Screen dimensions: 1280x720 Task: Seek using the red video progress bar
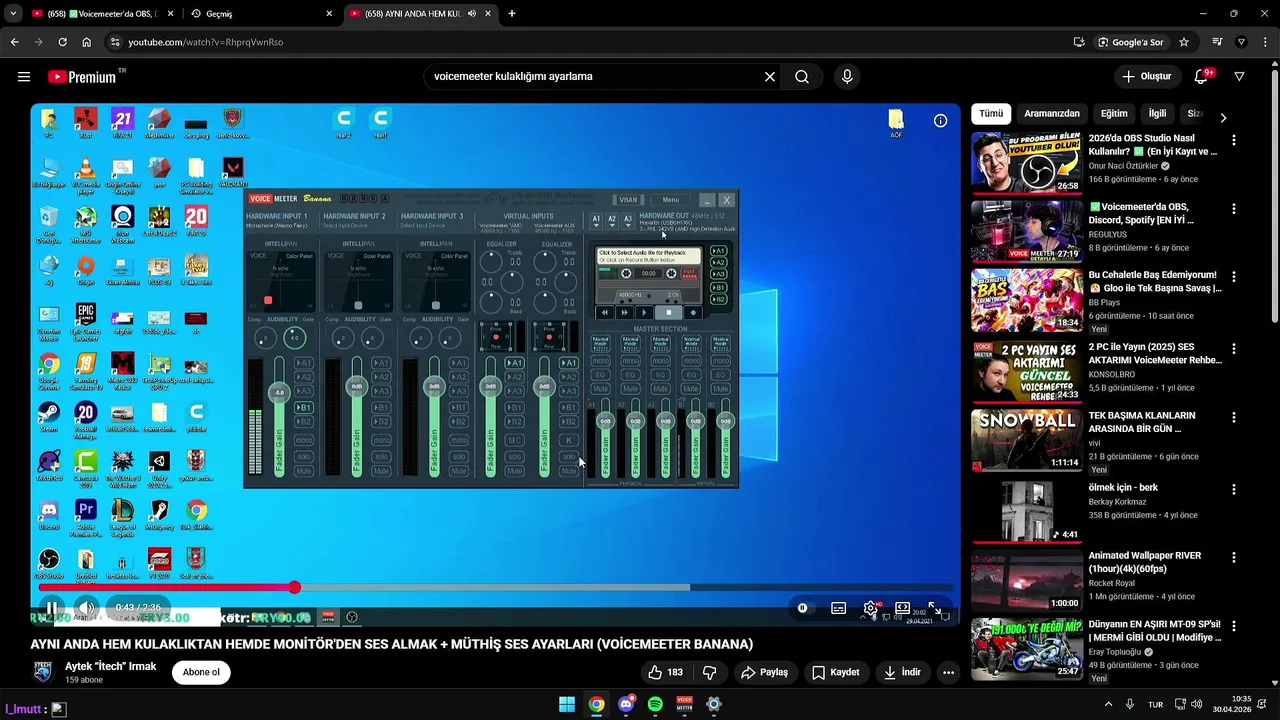(495, 588)
